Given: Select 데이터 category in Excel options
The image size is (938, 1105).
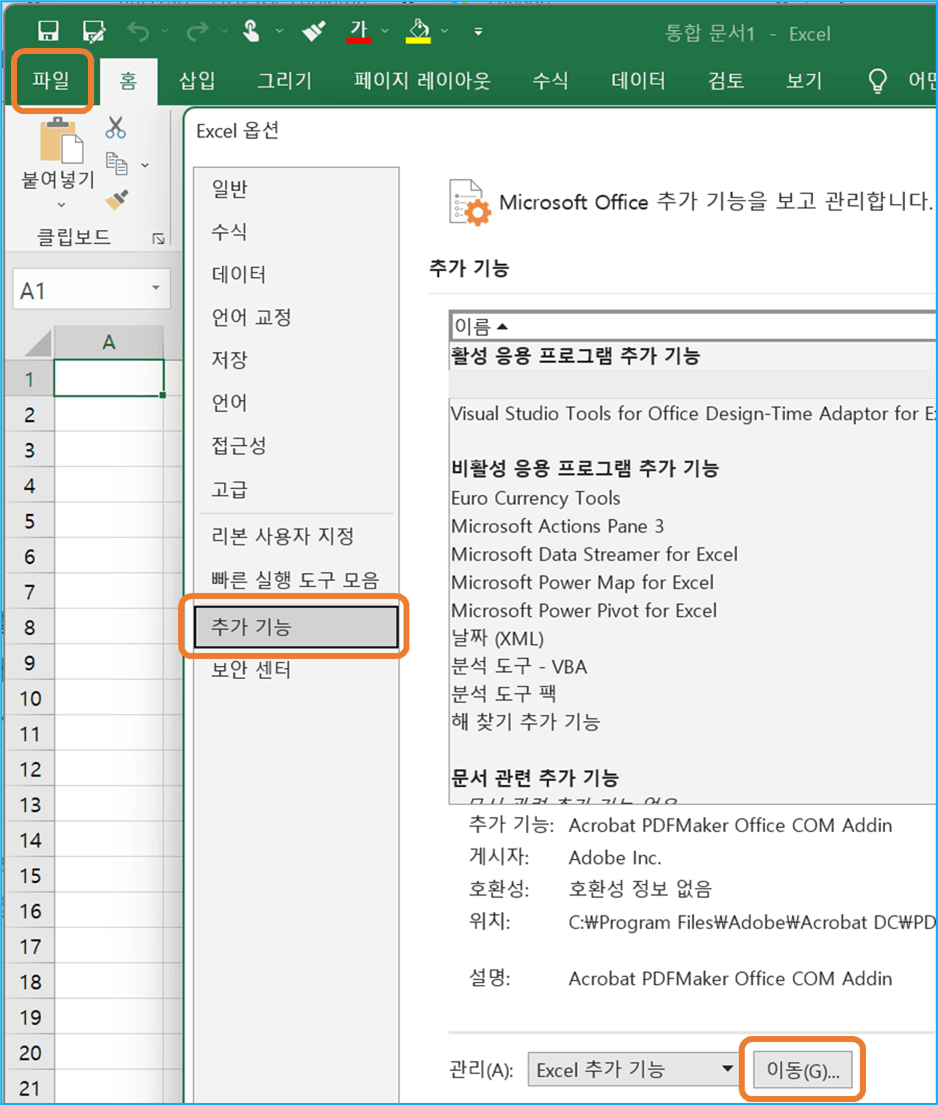Looking at the screenshot, I should tap(296, 274).
